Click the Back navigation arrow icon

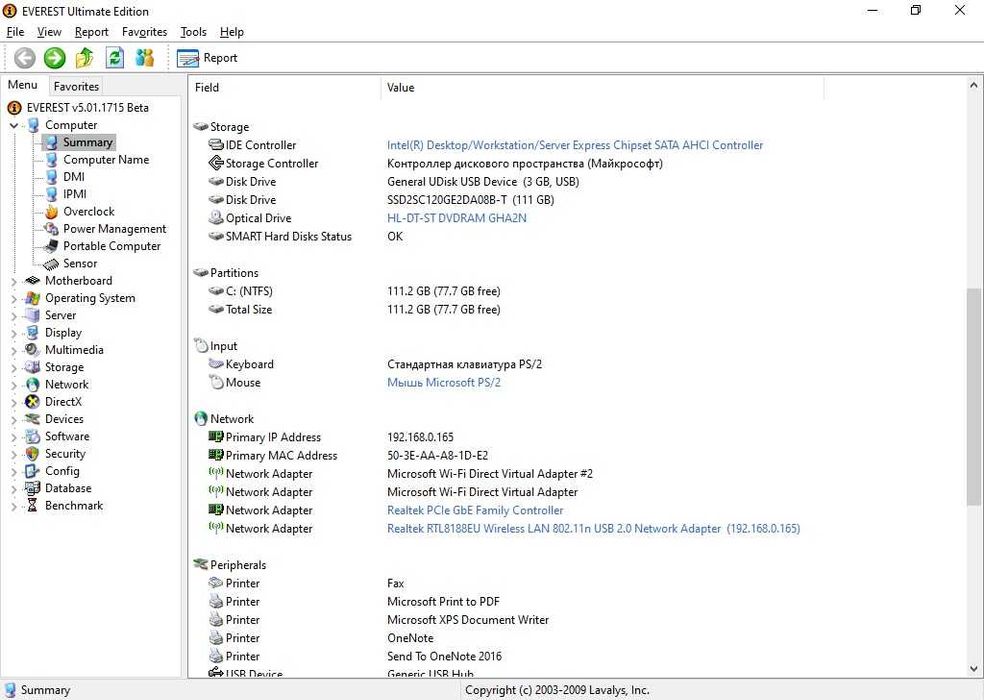pos(25,58)
